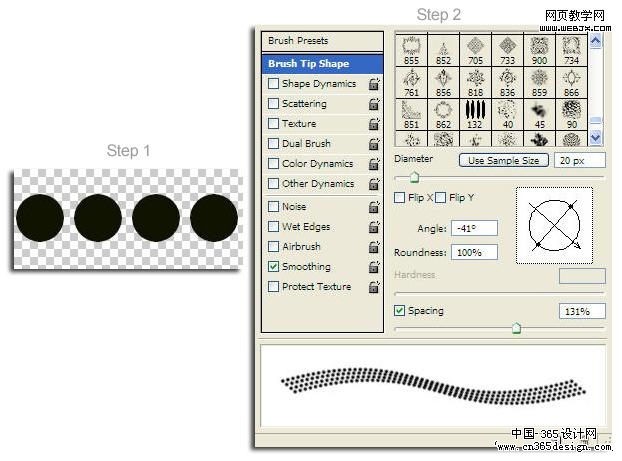The width and height of the screenshot is (622, 461).
Task: Select the 851 brush preset
Action: tap(411, 114)
